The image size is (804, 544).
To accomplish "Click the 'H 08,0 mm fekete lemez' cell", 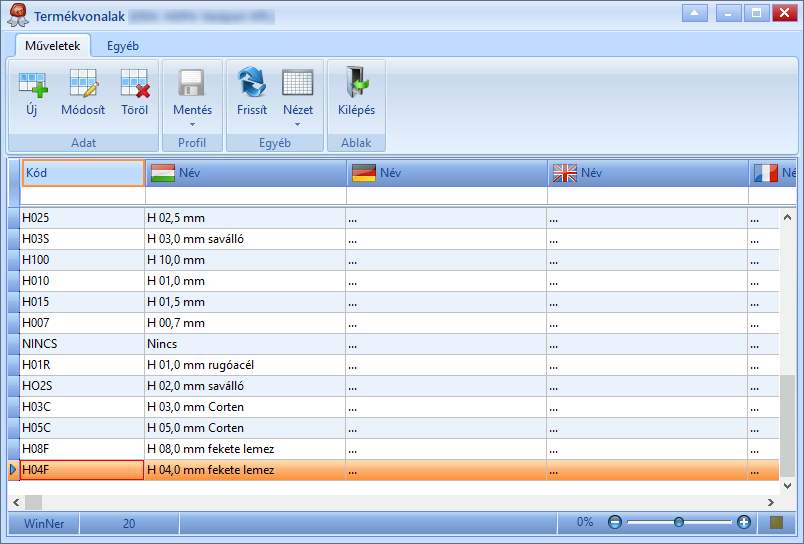I will pos(246,449).
